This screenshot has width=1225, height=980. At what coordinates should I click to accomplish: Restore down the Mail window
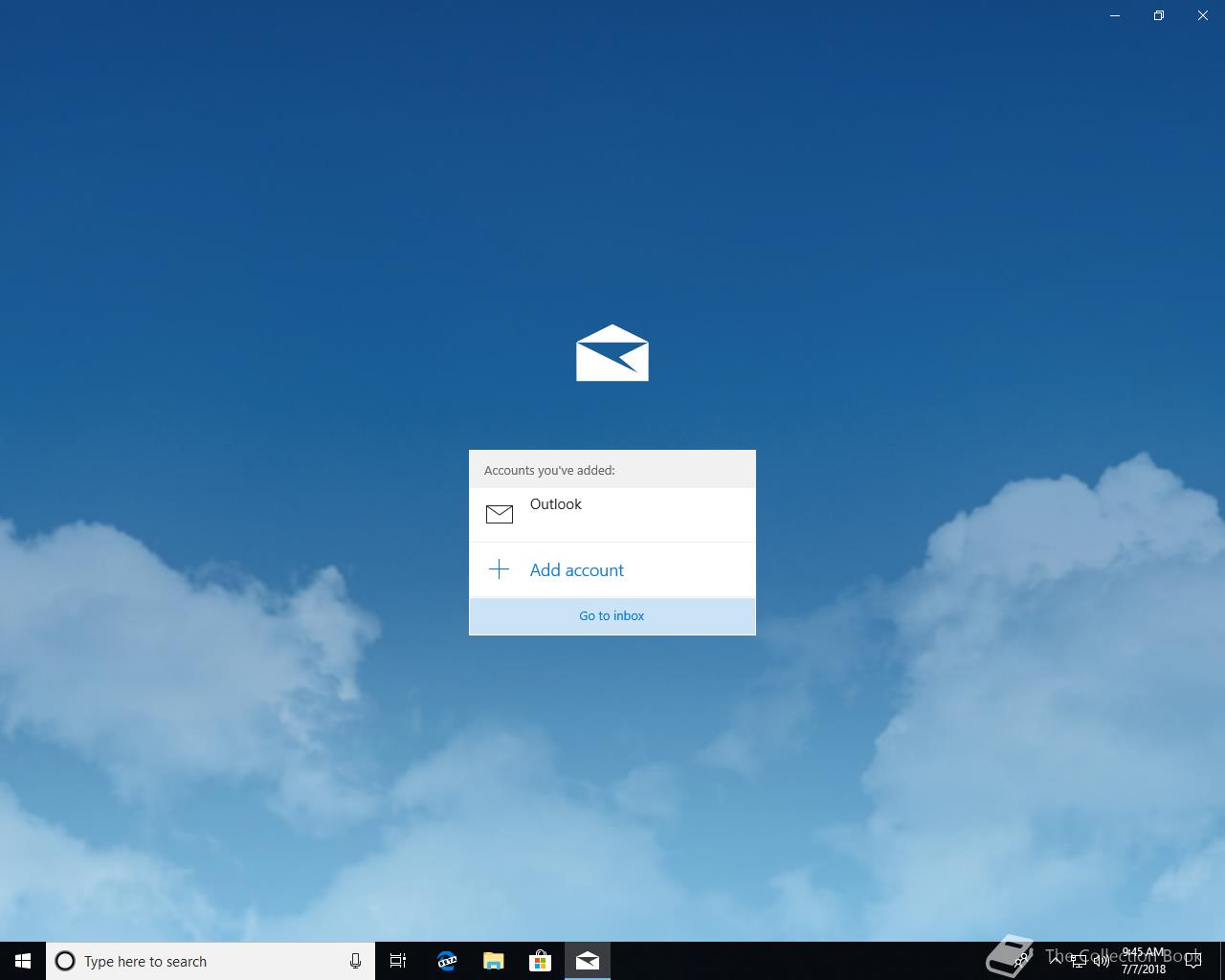[x=1159, y=15]
